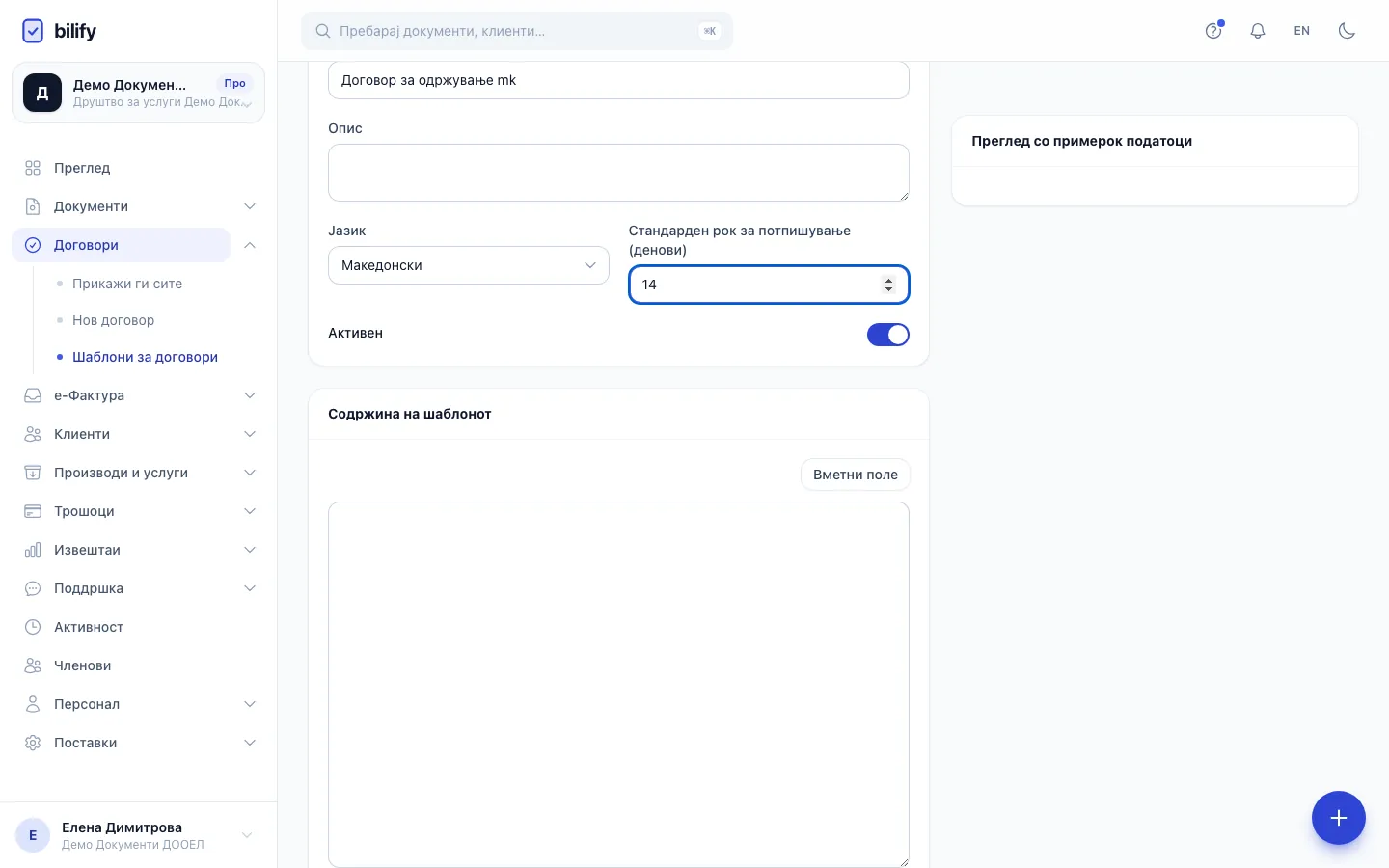
Task: Click the Опис description text area
Action: (x=618, y=173)
